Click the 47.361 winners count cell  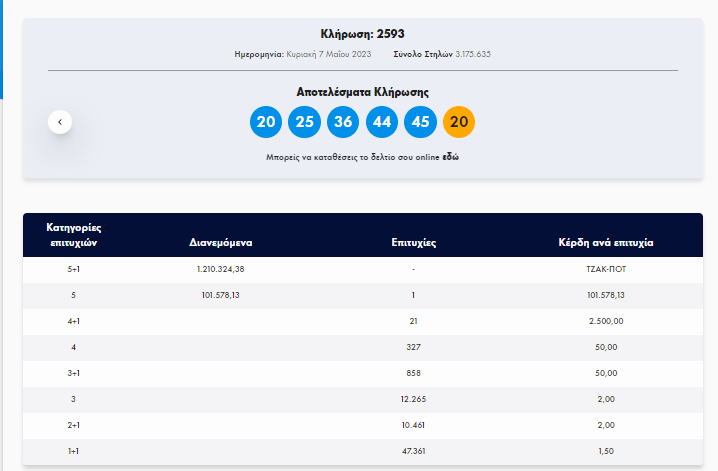coord(412,451)
